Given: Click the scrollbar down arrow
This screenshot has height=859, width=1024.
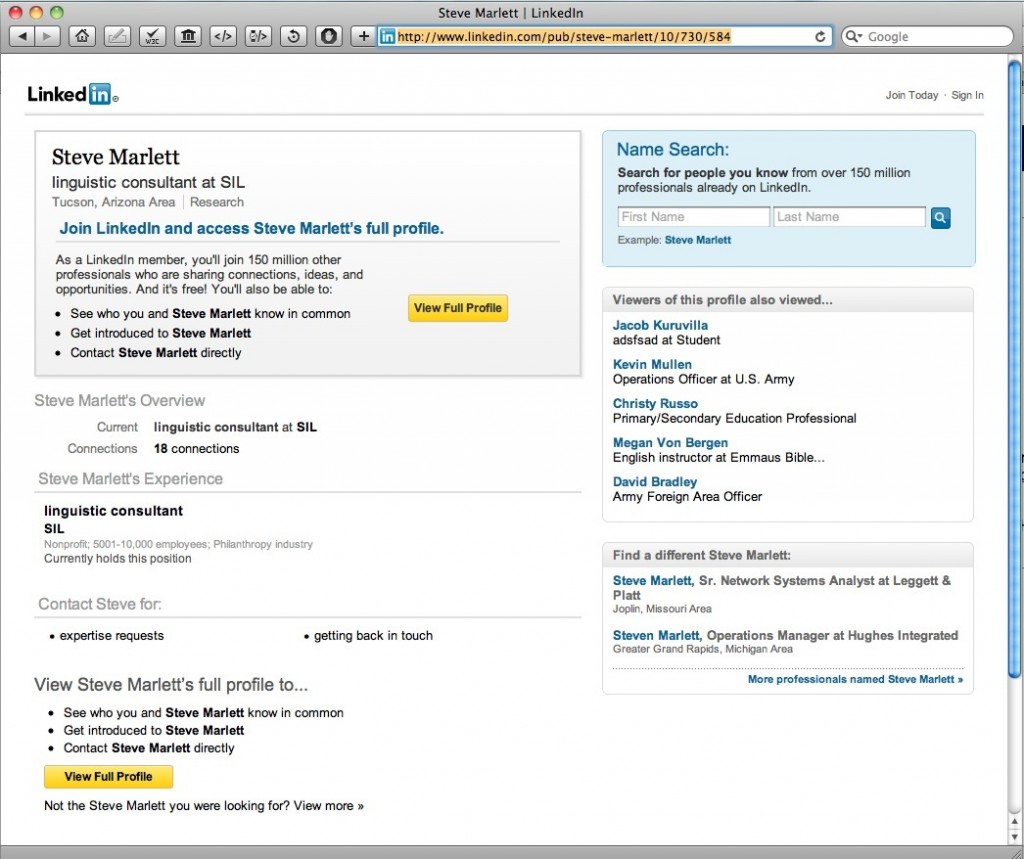Looking at the screenshot, I should (x=1014, y=837).
